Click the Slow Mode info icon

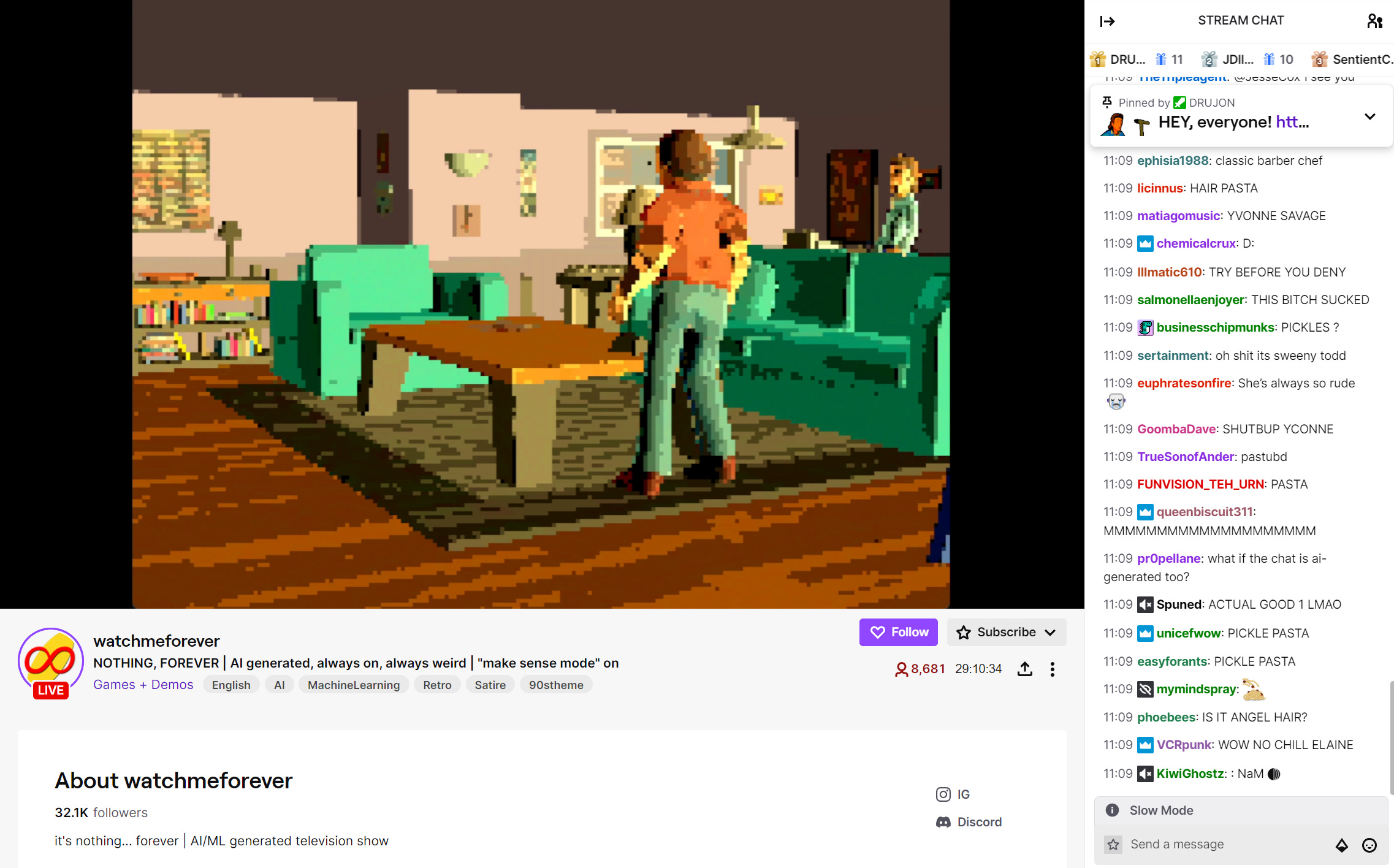(1112, 810)
